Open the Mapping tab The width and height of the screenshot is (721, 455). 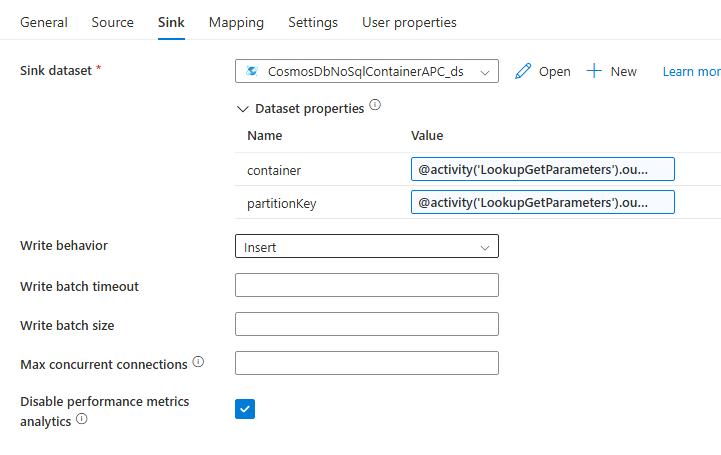pyautogui.click(x=236, y=22)
